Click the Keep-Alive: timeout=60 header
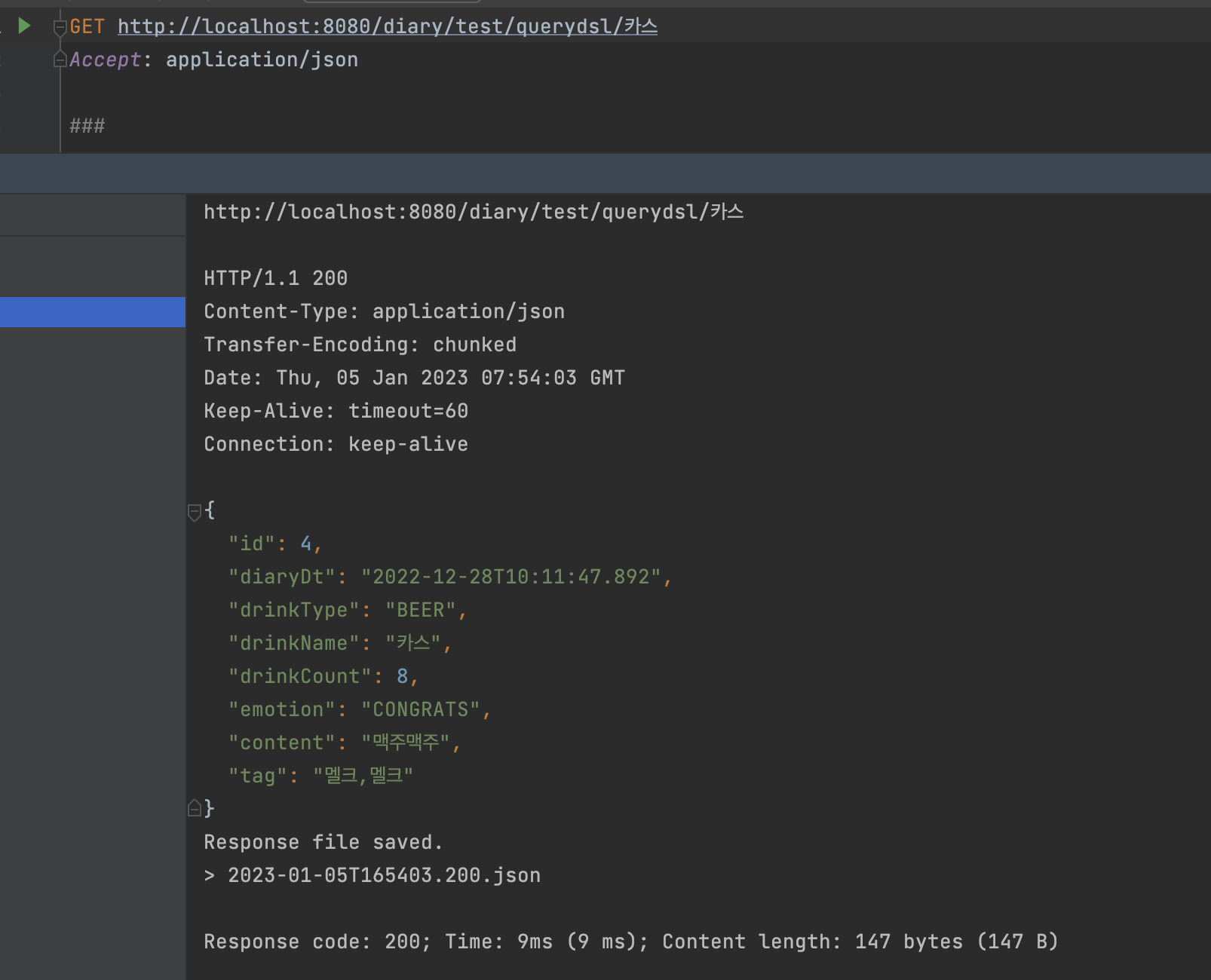Image resolution: width=1211 pixels, height=980 pixels. pyautogui.click(x=336, y=411)
